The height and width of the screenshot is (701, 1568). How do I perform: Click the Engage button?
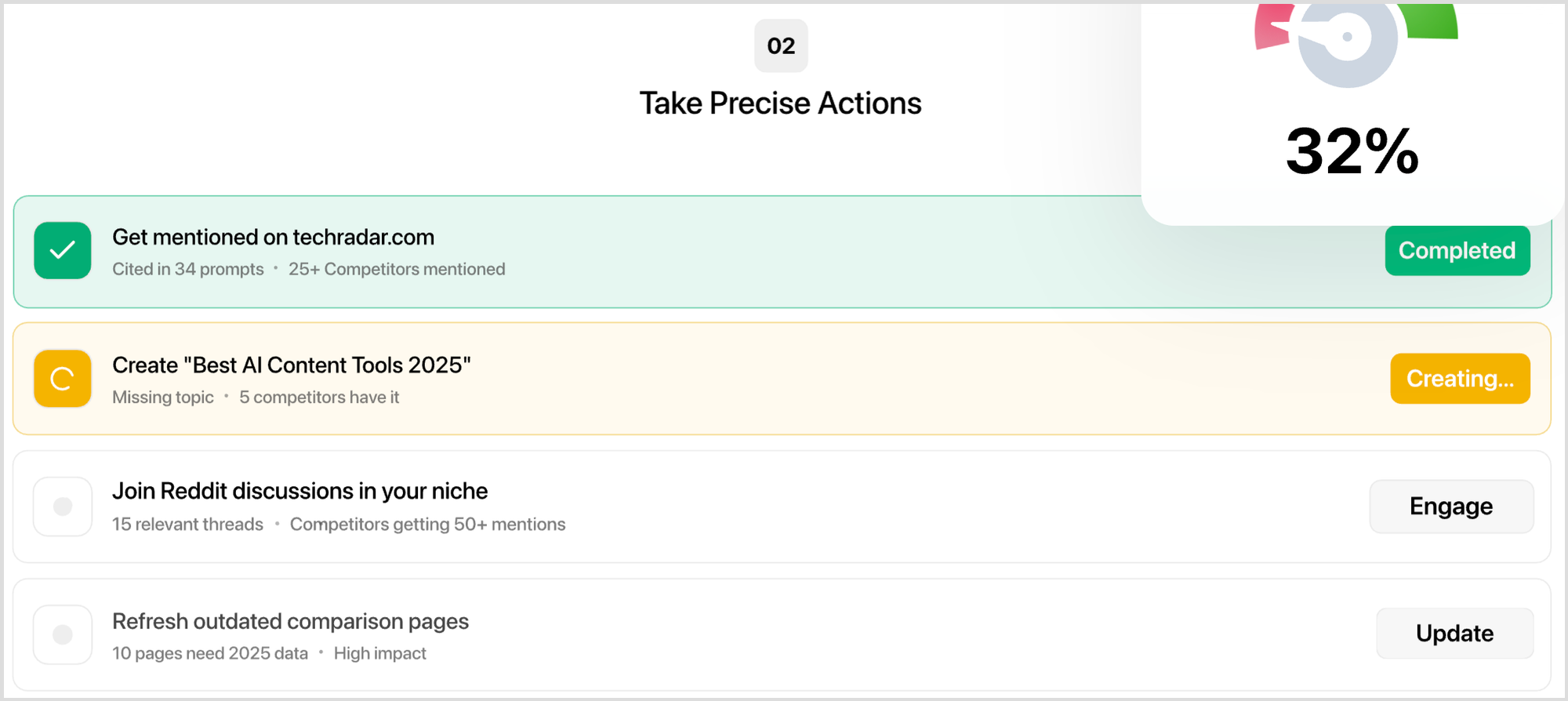click(1451, 507)
